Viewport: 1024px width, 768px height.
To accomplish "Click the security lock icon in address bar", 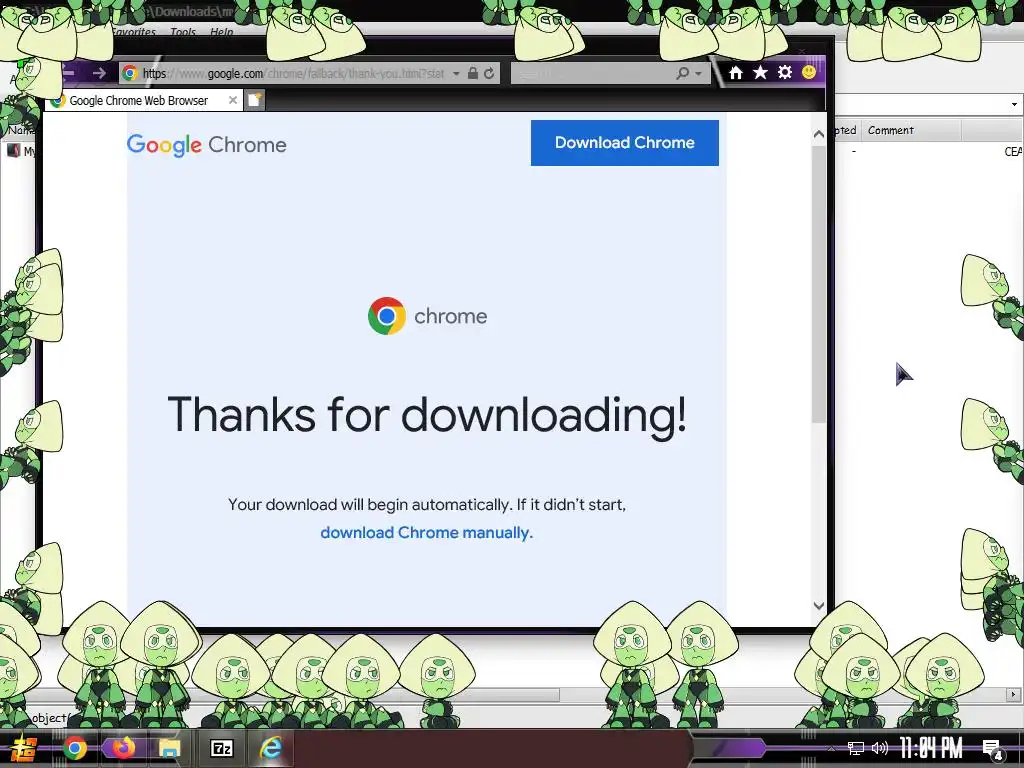I will tap(473, 73).
